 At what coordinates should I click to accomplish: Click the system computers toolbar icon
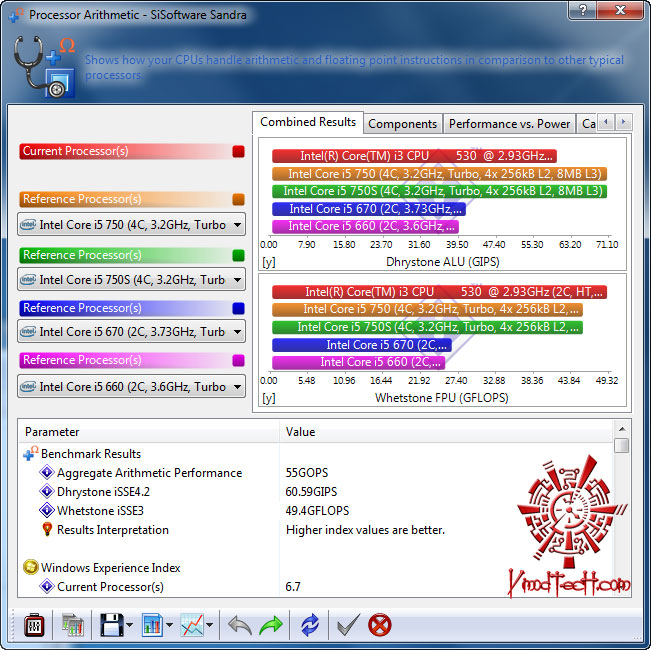(72, 625)
